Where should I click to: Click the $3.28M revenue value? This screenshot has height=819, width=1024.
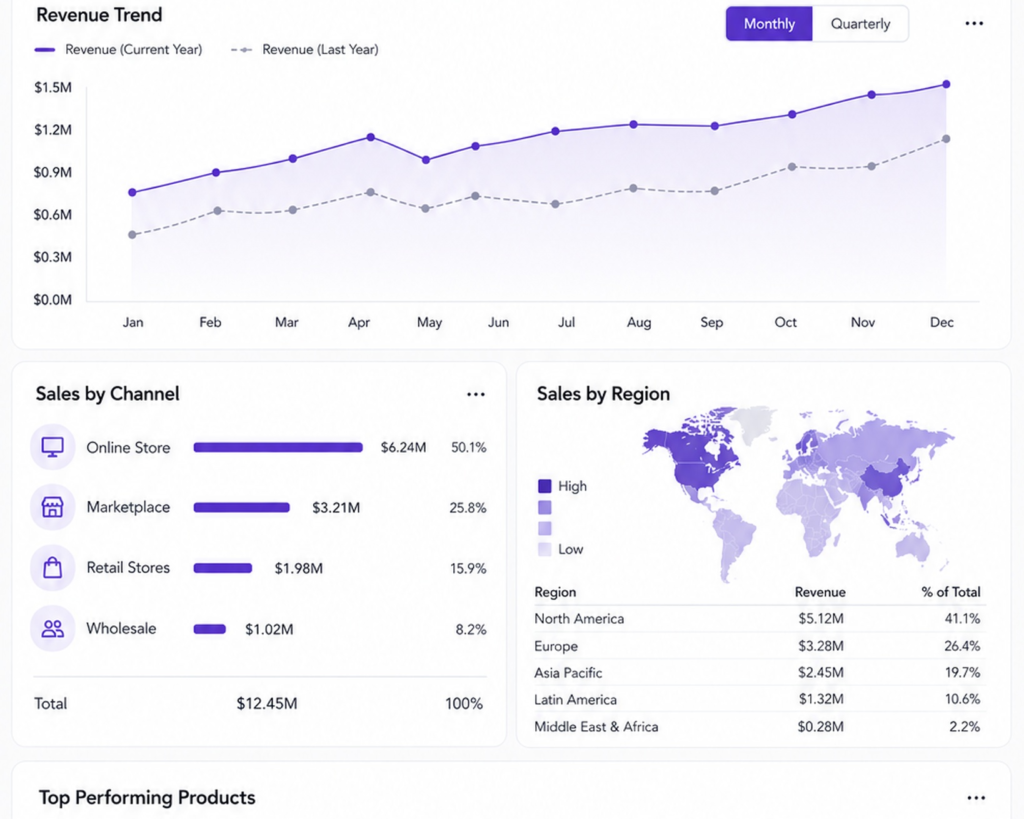point(821,646)
